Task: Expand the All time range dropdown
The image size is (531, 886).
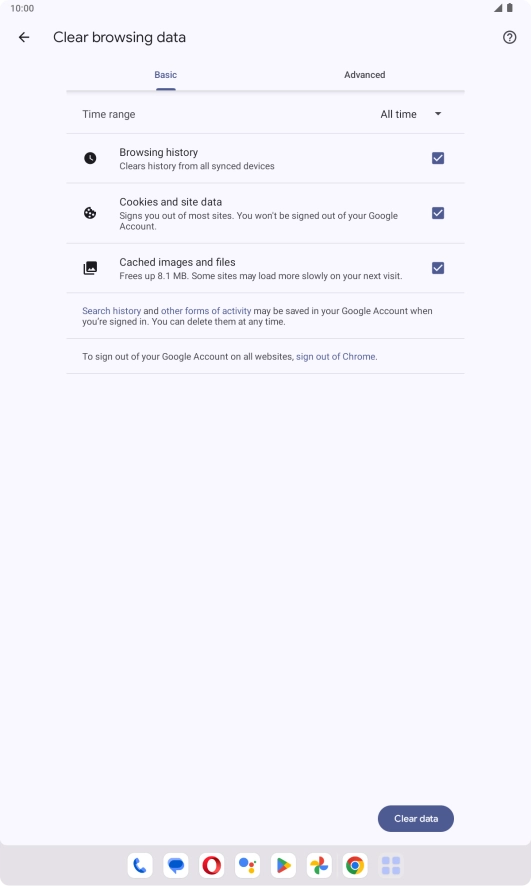Action: click(x=411, y=114)
